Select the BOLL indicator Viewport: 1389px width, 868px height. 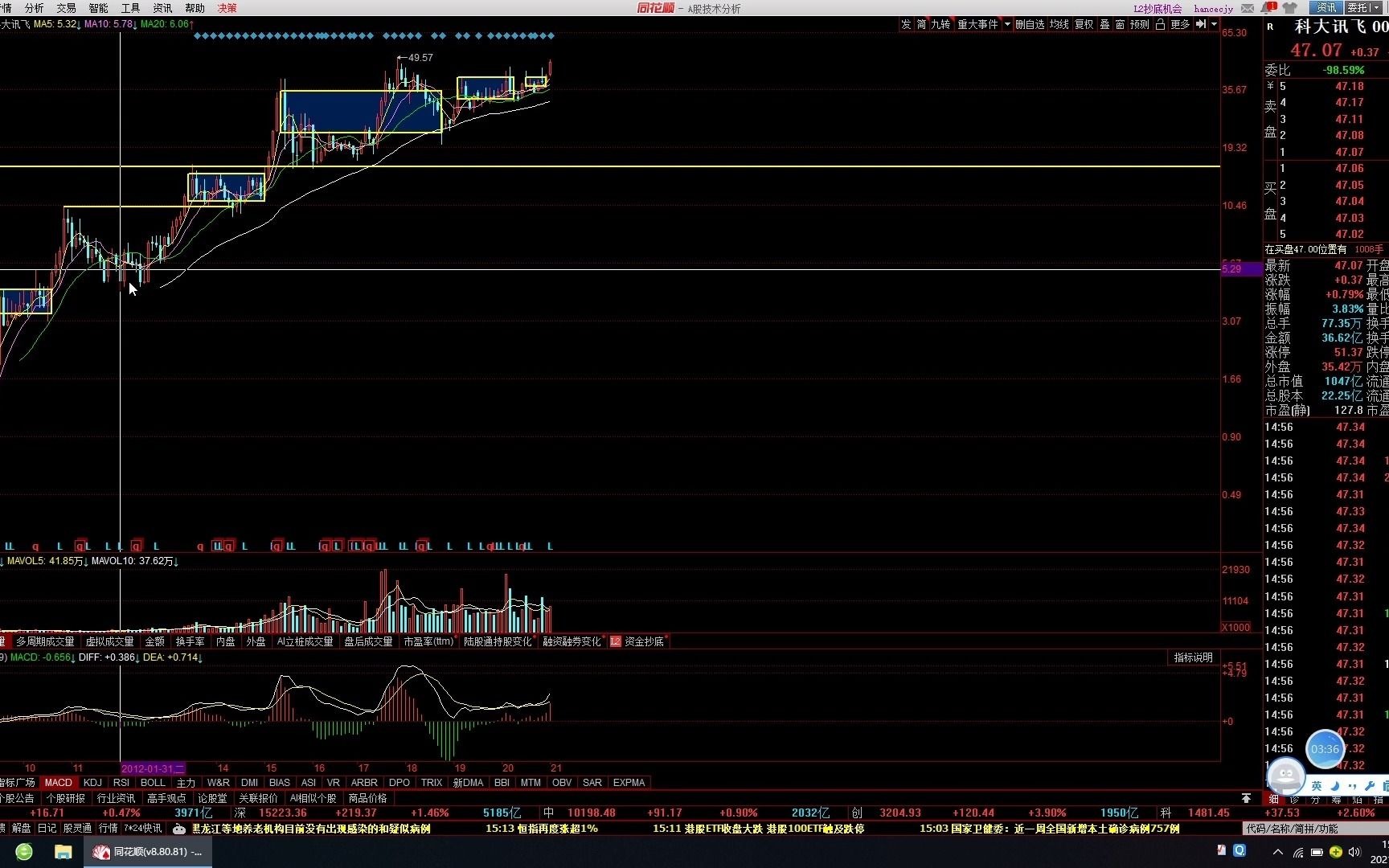pyautogui.click(x=153, y=783)
